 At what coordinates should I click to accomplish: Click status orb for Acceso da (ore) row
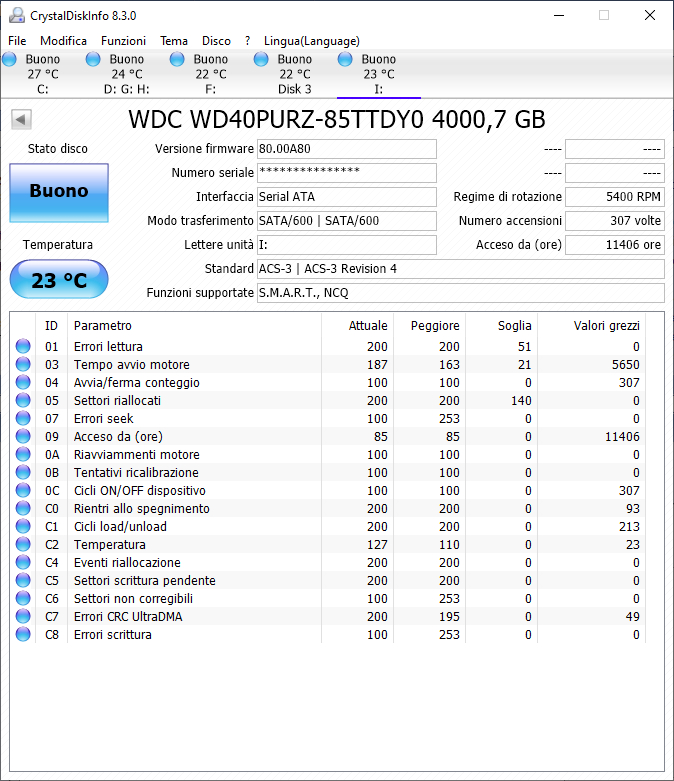coord(23,436)
